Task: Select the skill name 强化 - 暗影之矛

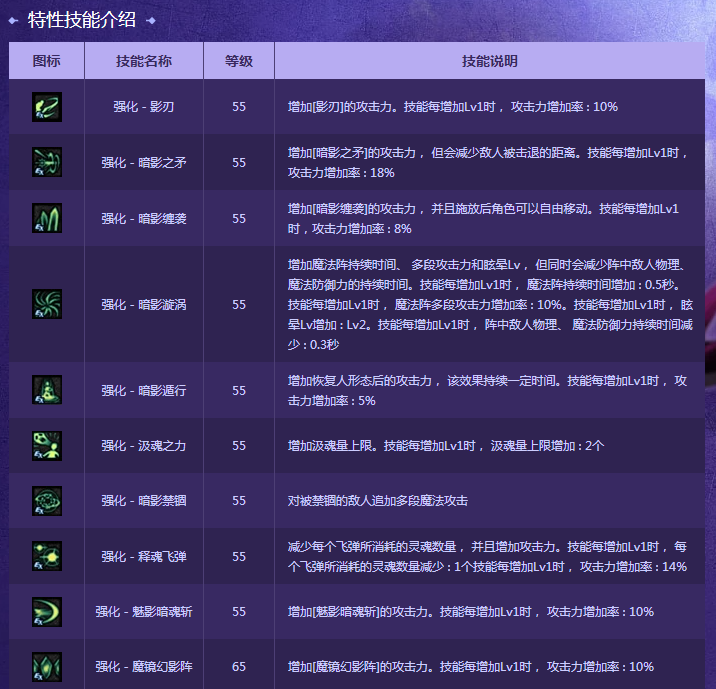Action: click(144, 163)
